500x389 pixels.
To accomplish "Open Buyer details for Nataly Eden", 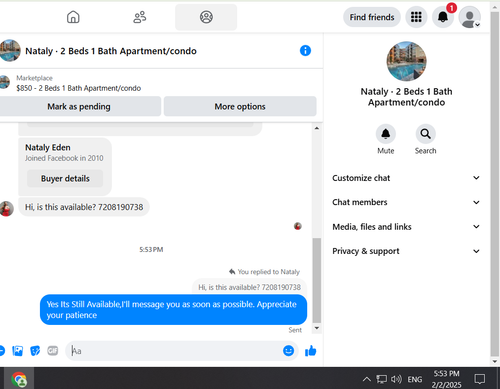I will pyautogui.click(x=65, y=179).
